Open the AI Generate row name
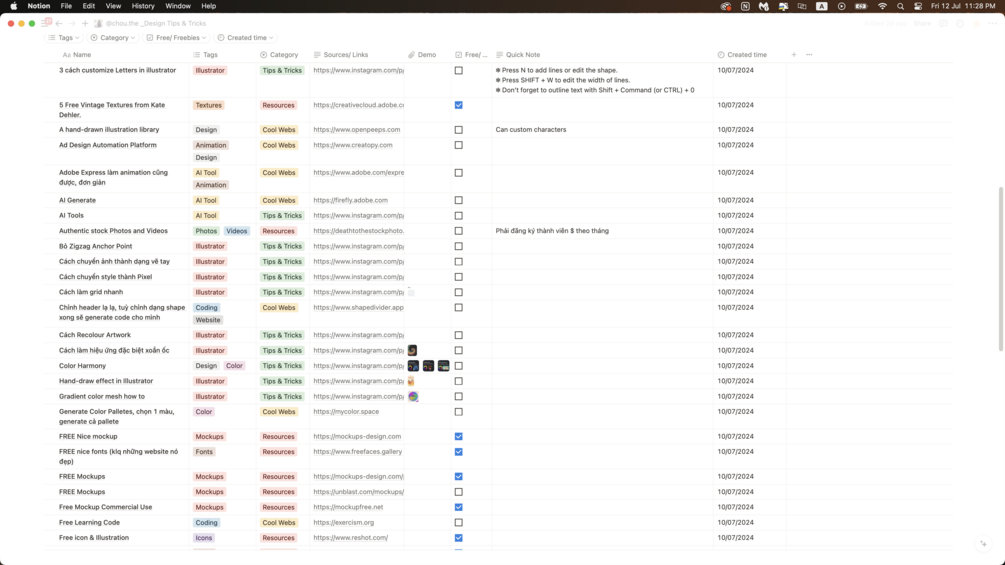The width and height of the screenshot is (1005, 565). (x=78, y=200)
